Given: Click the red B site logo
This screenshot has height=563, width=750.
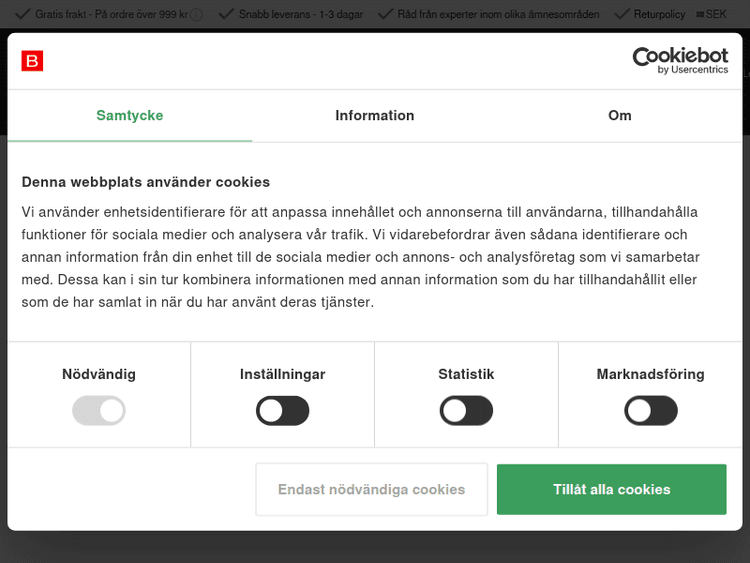Looking at the screenshot, I should pyautogui.click(x=32, y=62).
